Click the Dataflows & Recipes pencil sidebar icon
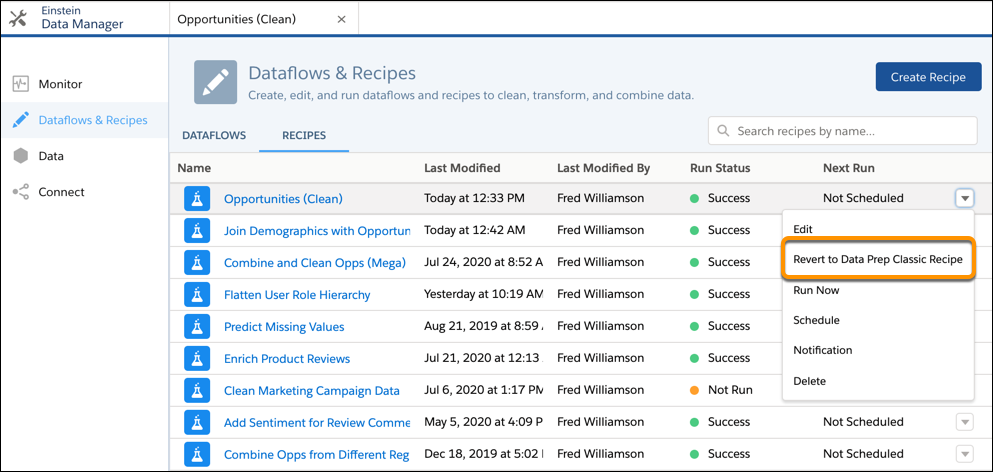Viewport: 993px width, 472px height. (21, 120)
